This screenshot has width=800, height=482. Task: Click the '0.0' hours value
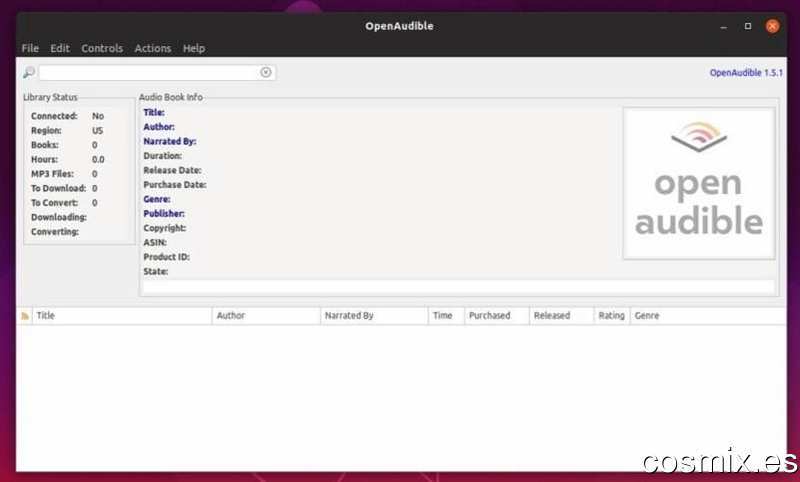click(98, 160)
